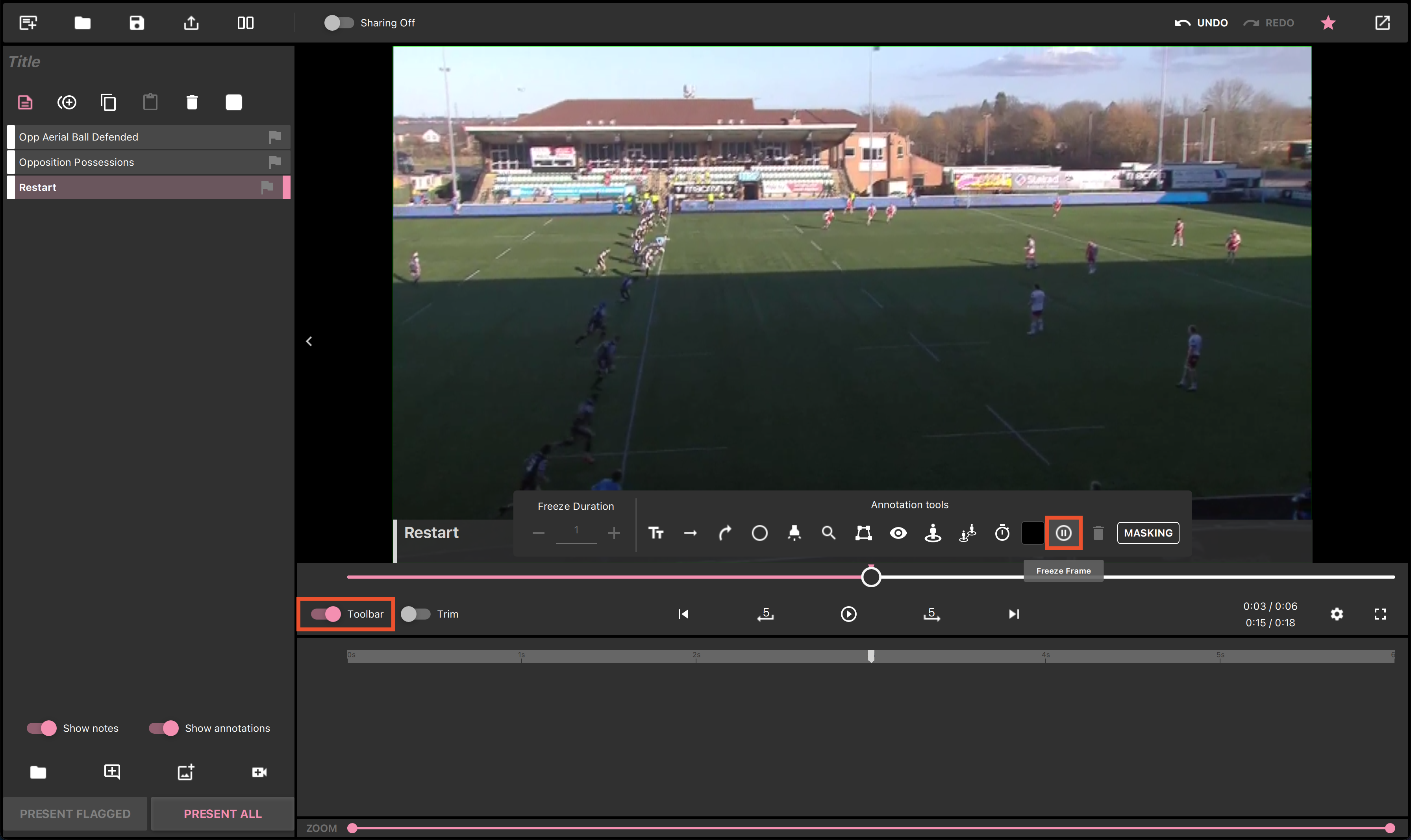The width and height of the screenshot is (1411, 840).
Task: Flag the Opp Aerial Ball Defended clip
Action: tap(275, 137)
